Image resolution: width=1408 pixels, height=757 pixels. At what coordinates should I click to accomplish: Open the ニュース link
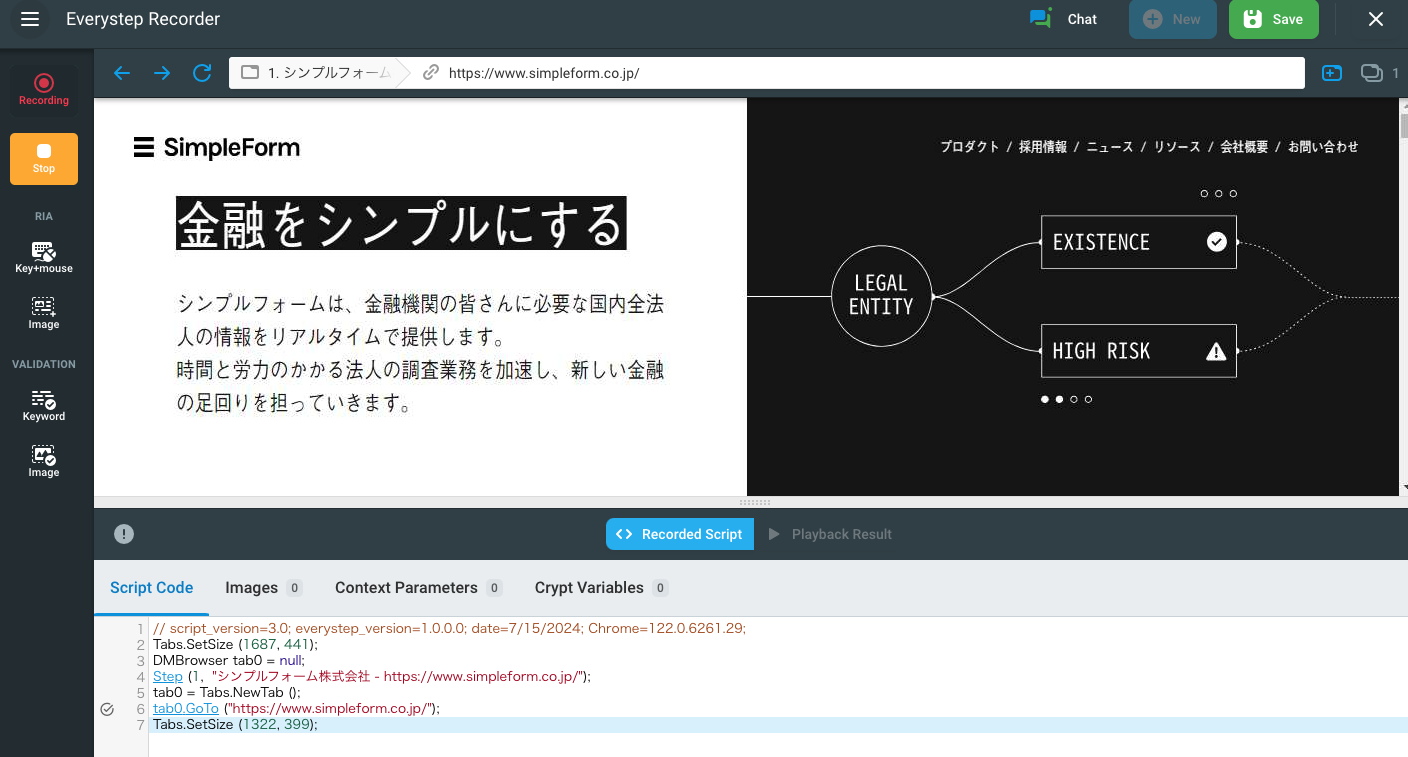(1110, 147)
